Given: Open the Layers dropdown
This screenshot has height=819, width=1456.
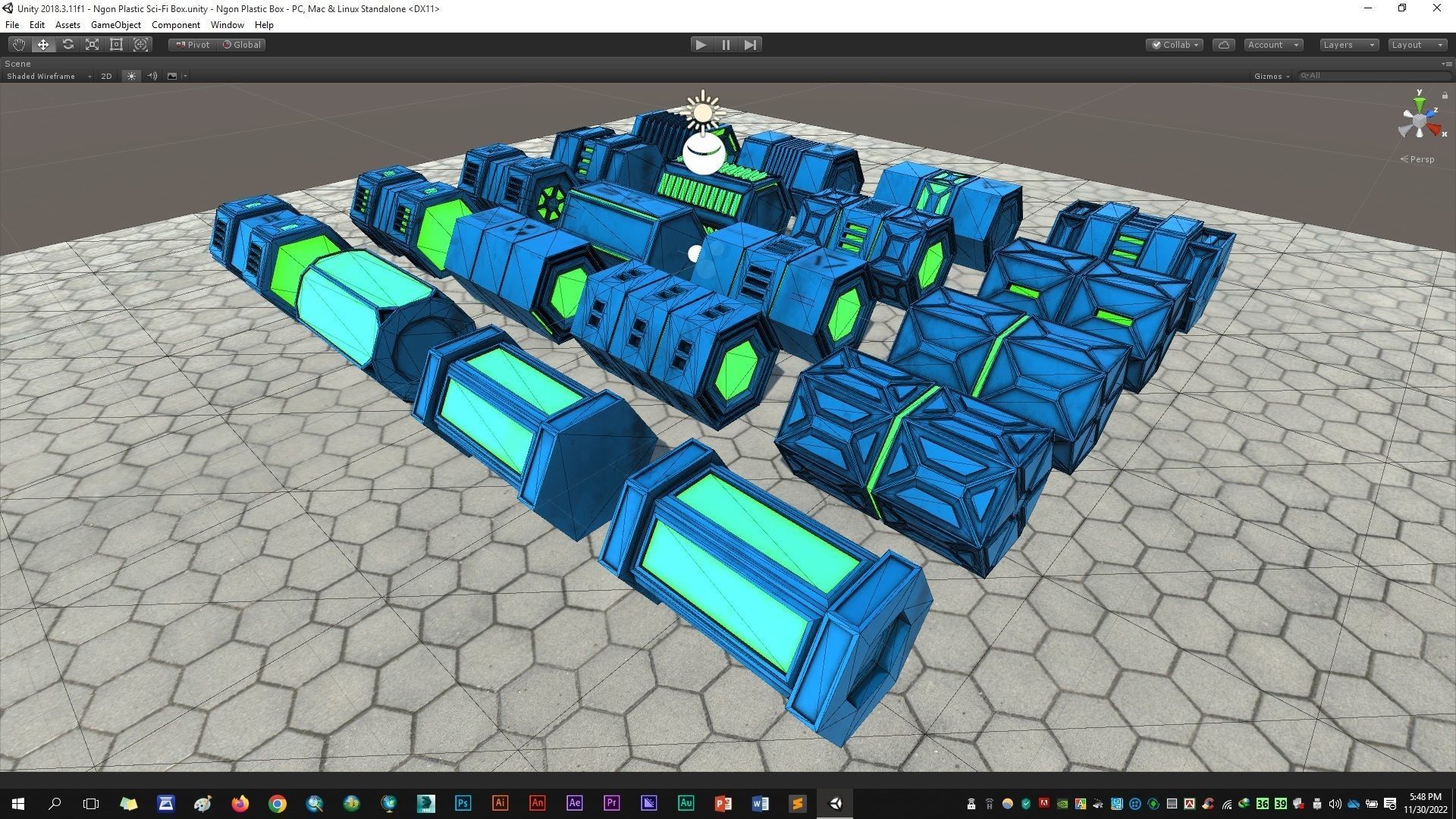Looking at the screenshot, I should (1348, 45).
